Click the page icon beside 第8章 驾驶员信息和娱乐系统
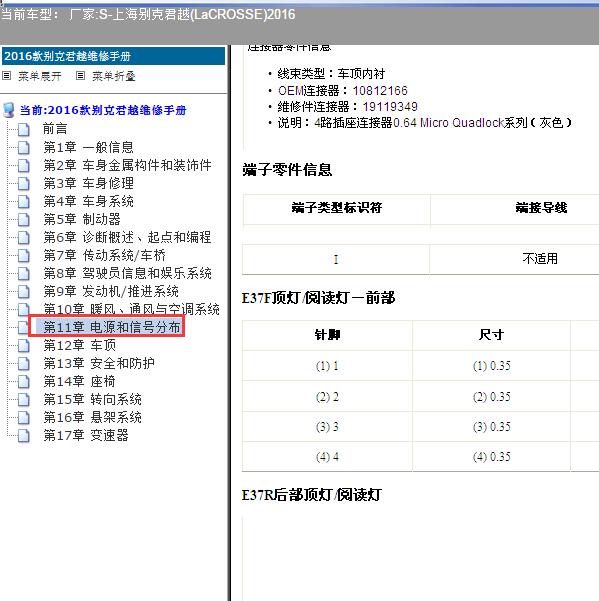This screenshot has width=599, height=601. tap(24, 273)
